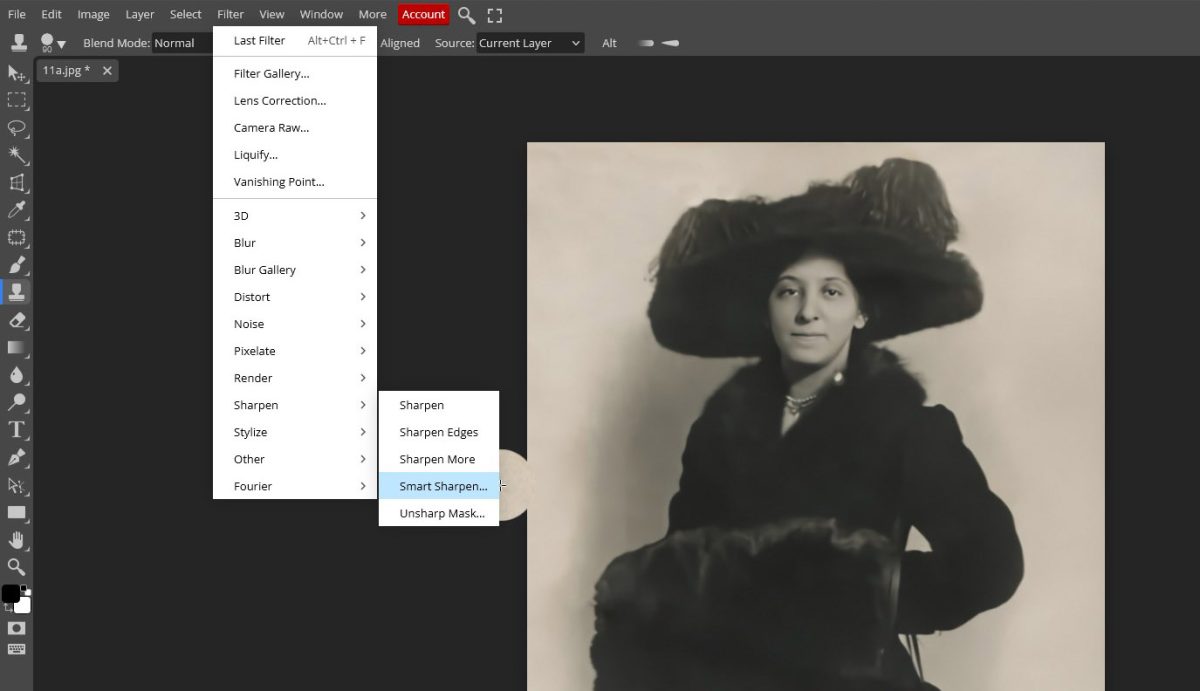Toggle the large brush pressure icon
1200x691 pixels.
(x=670, y=43)
